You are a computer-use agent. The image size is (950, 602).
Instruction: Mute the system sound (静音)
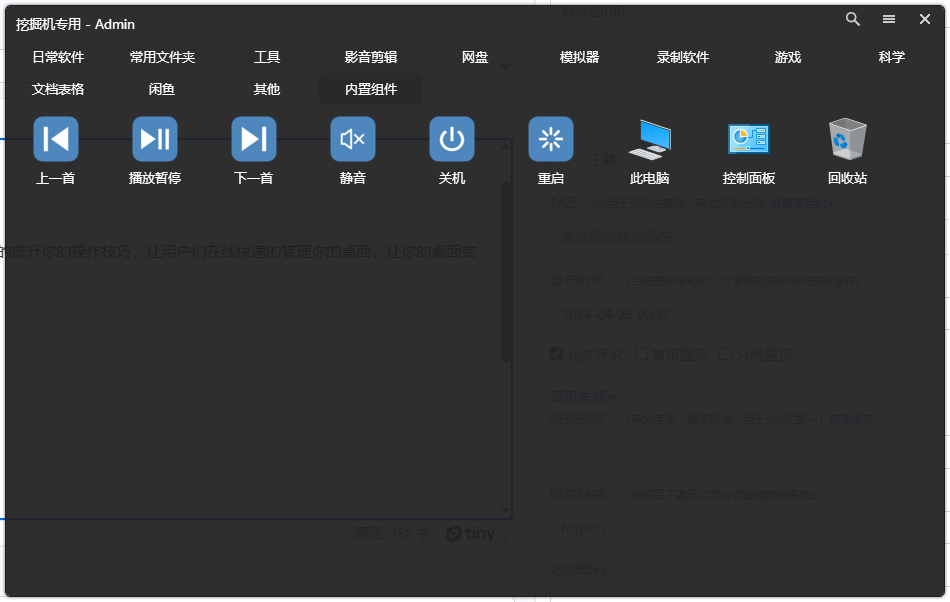(x=353, y=139)
